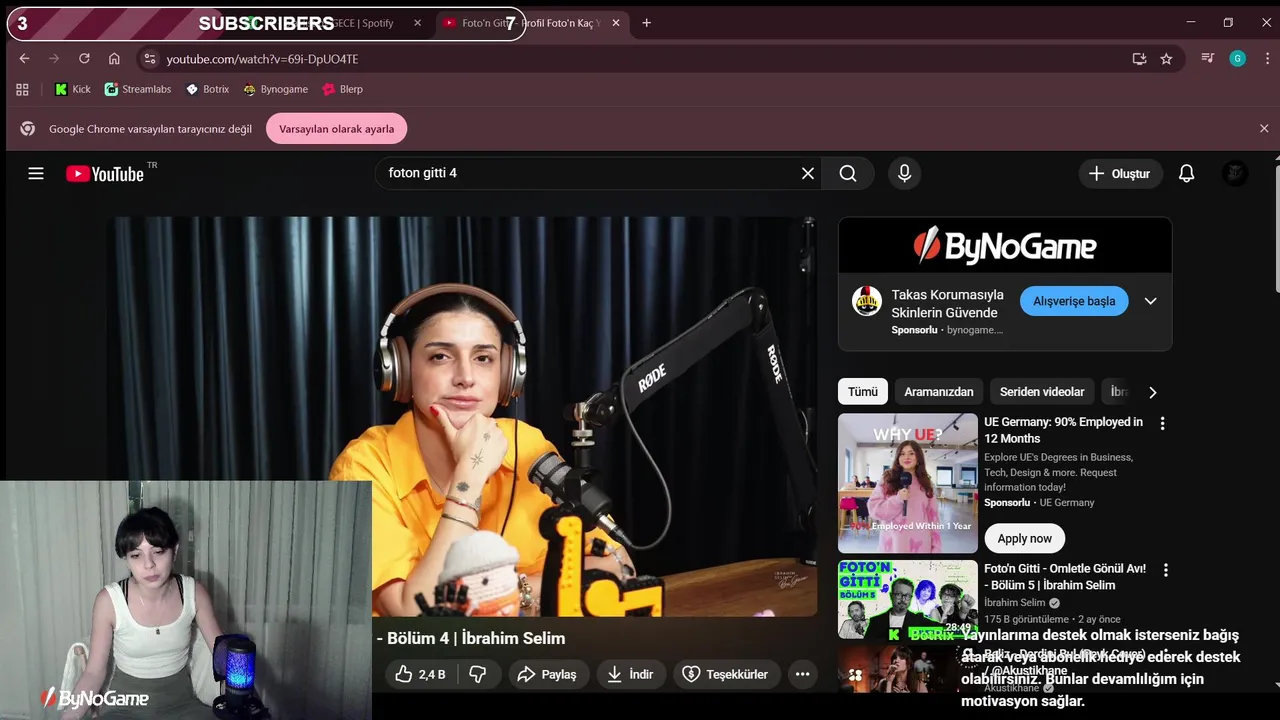The image size is (1280, 720).
Task: Open YouTube notifications bell
Action: coord(1186,173)
